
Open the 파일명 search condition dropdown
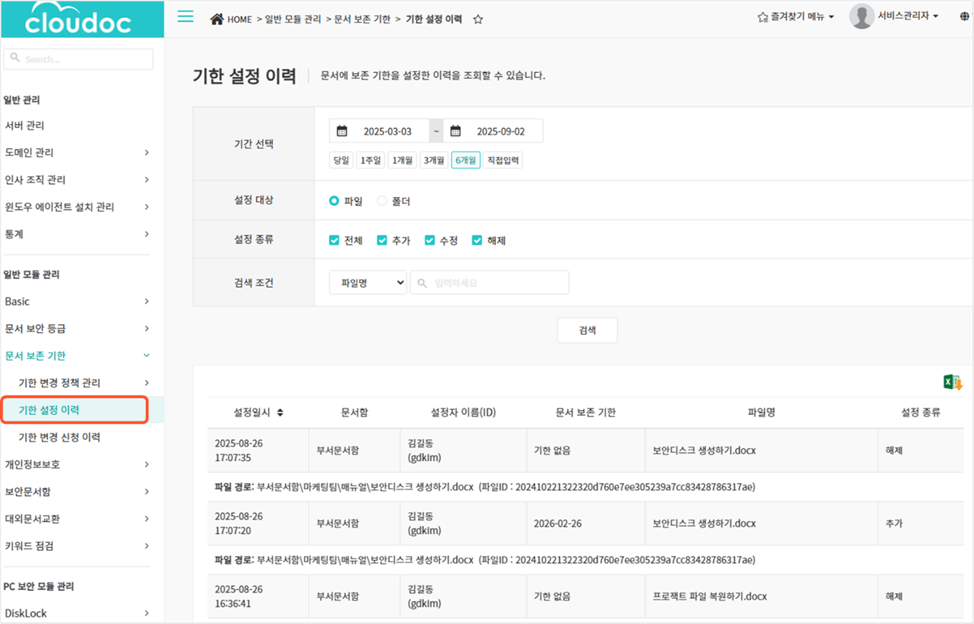(367, 283)
